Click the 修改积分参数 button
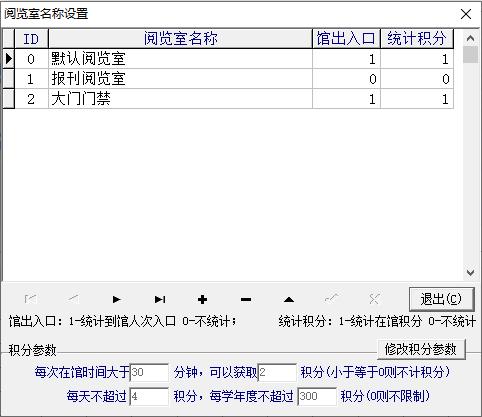 coord(421,349)
